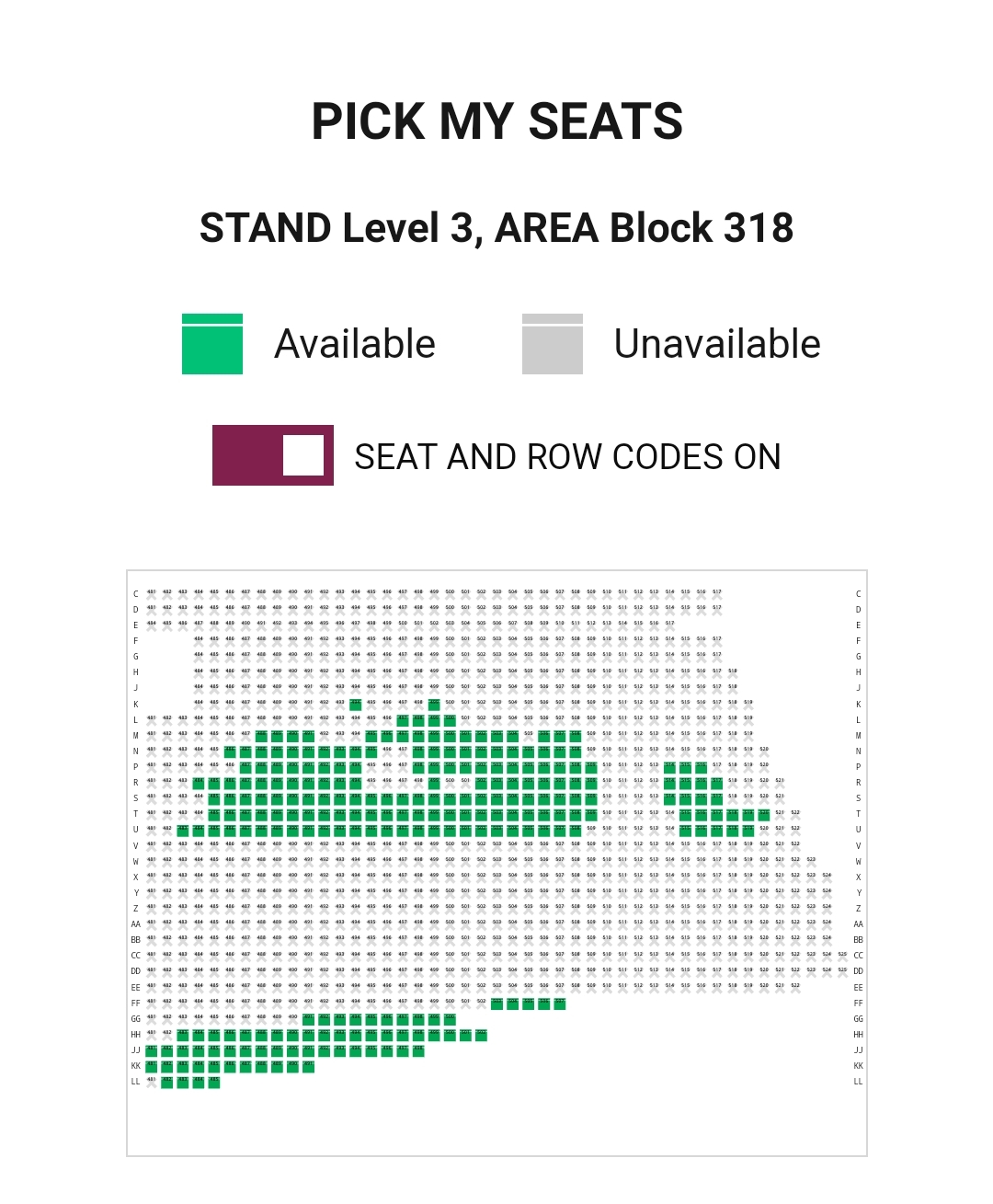Click unavailable seat 481 in row C
Screen dimensions: 993x1204
click(152, 595)
